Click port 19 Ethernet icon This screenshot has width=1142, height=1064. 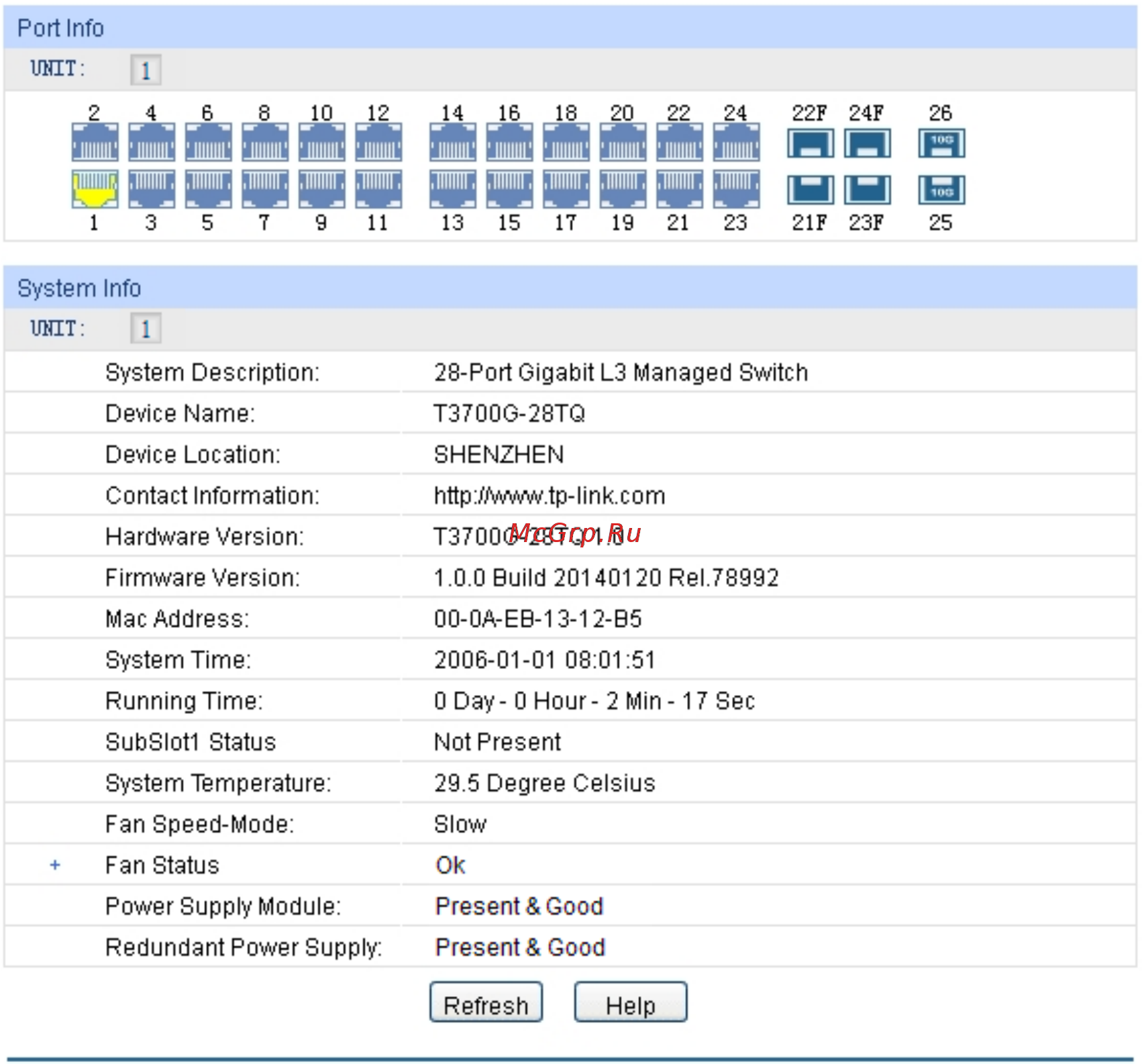coord(623,189)
